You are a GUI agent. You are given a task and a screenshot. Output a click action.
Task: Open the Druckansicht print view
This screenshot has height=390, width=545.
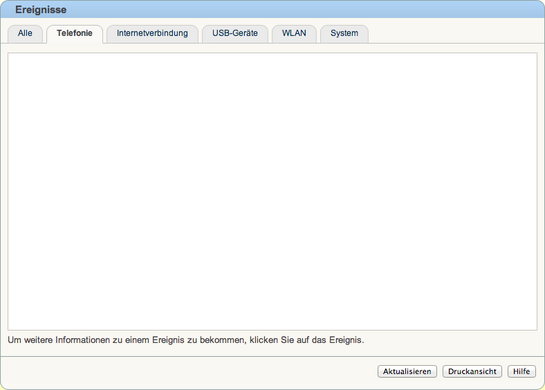pos(472,371)
